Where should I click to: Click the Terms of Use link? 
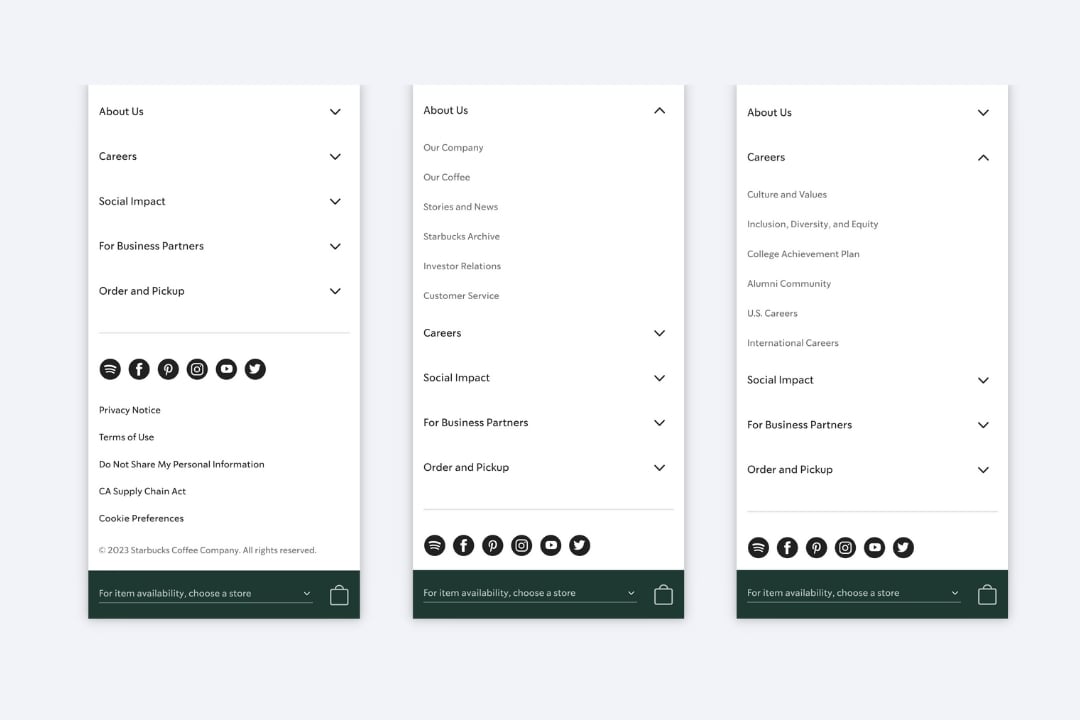pyautogui.click(x=126, y=437)
